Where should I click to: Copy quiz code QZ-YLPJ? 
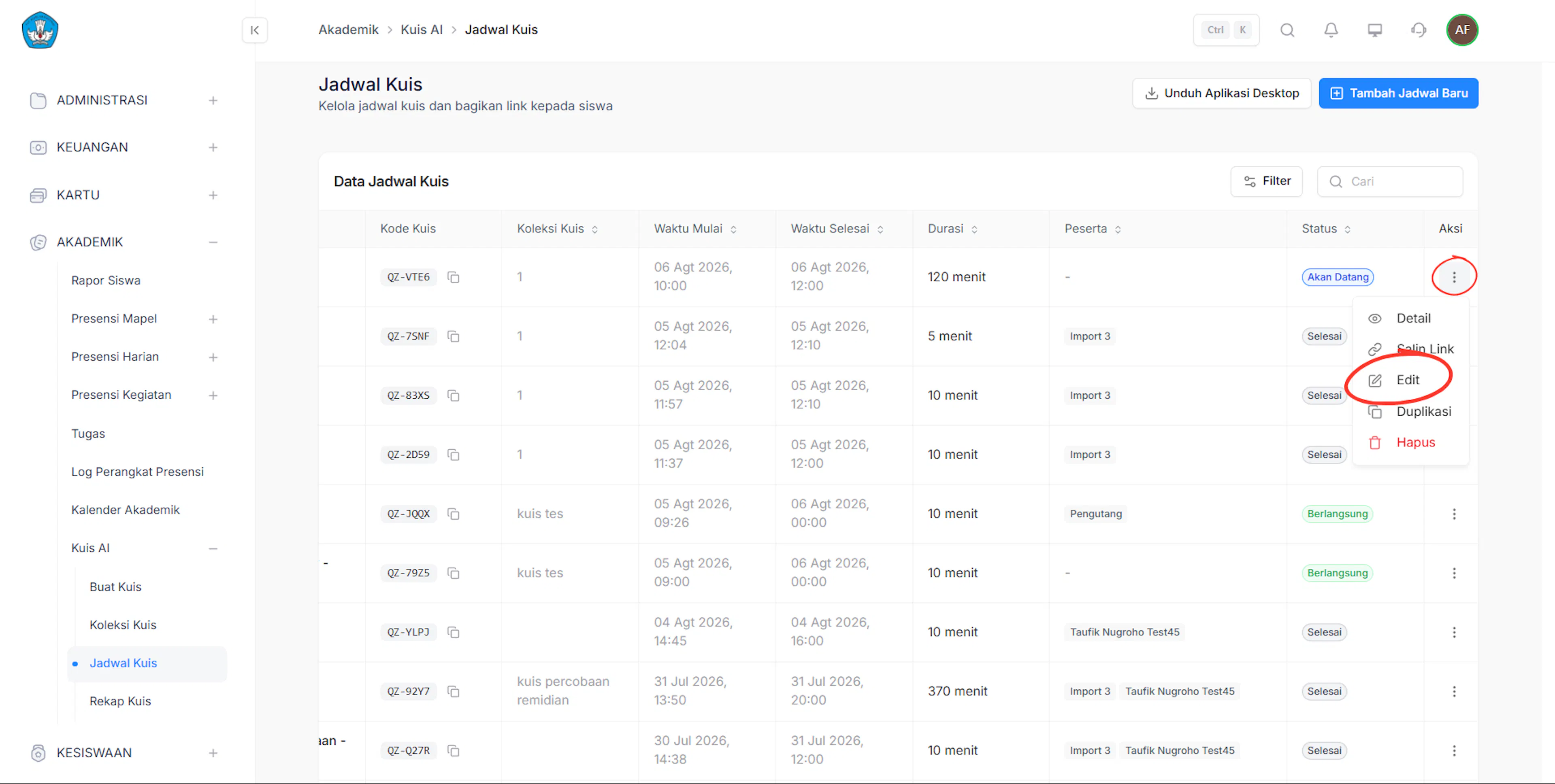454,632
